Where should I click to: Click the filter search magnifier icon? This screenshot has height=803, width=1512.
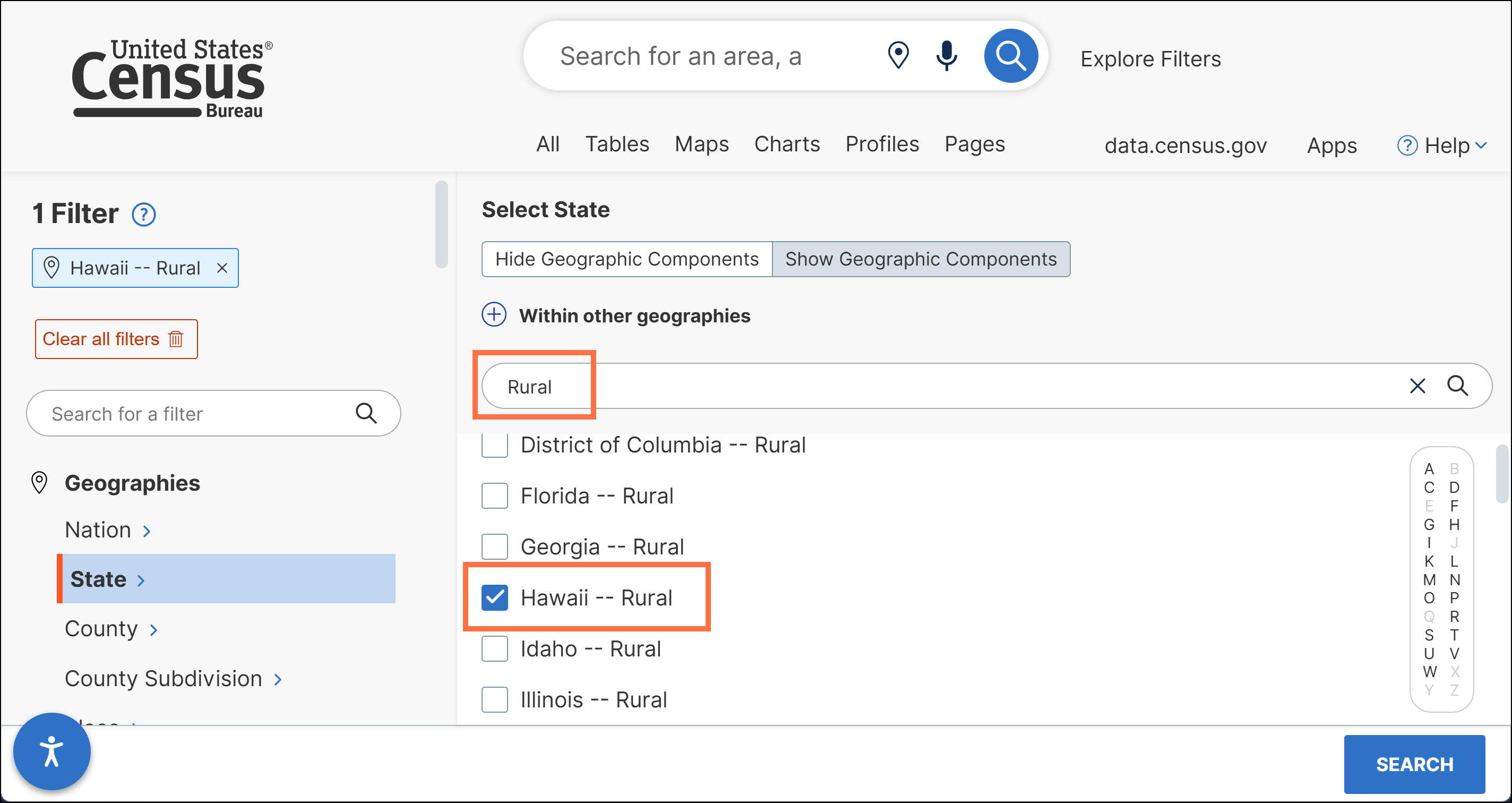tap(366, 413)
